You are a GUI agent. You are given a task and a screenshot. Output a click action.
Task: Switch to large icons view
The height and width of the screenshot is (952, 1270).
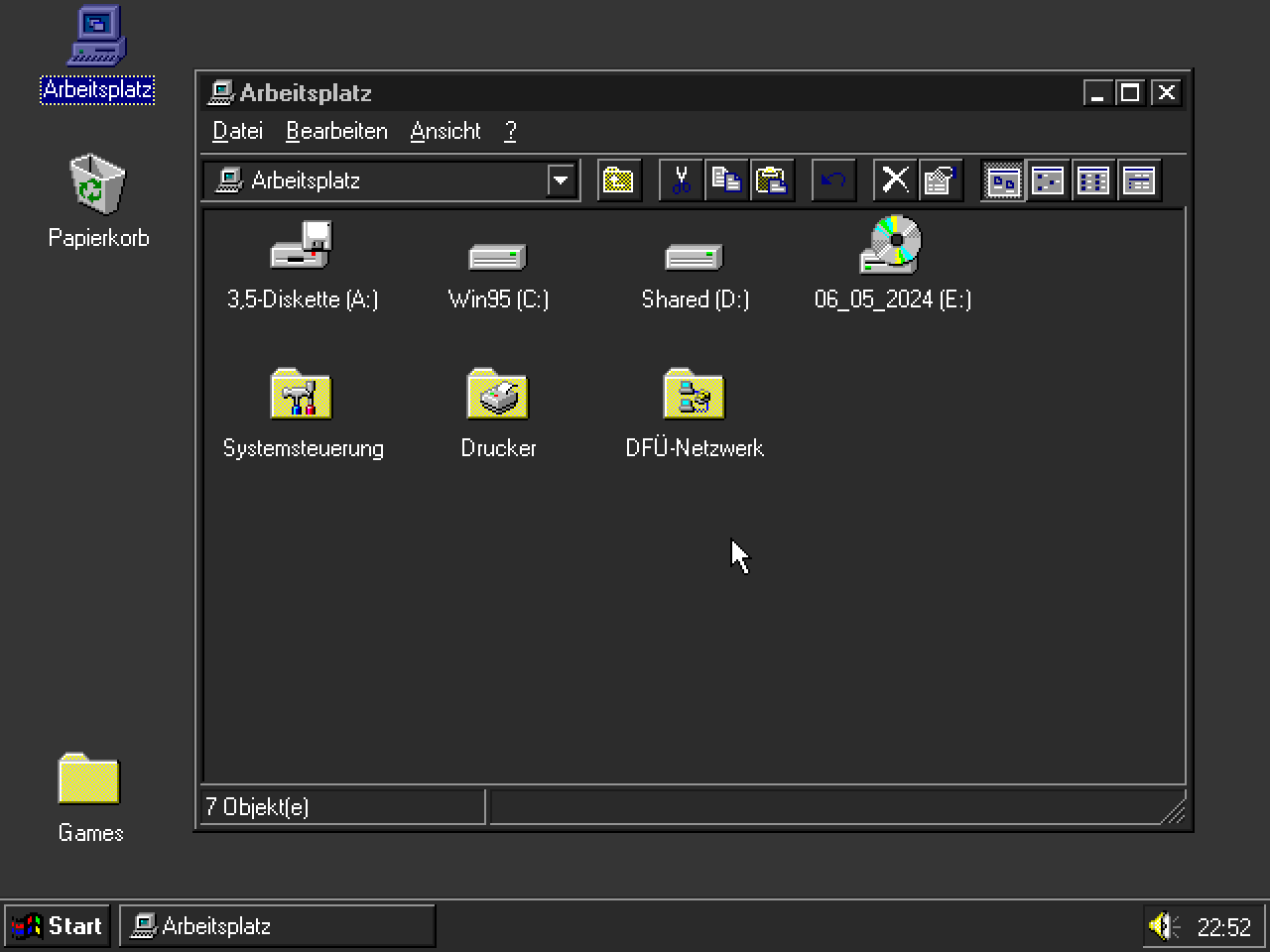tap(1003, 180)
